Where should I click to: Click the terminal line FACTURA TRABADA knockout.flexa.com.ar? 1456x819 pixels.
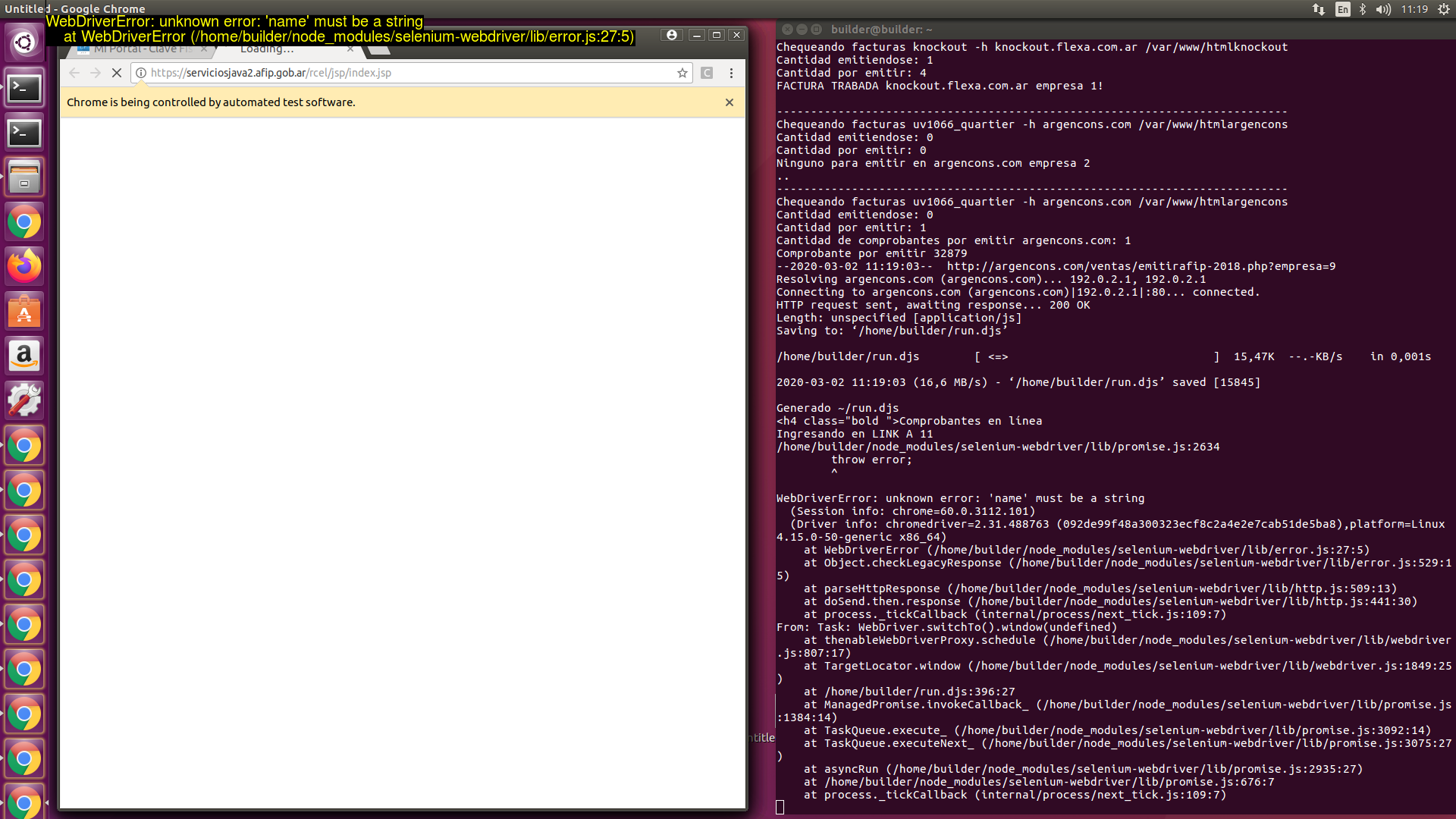(x=940, y=86)
